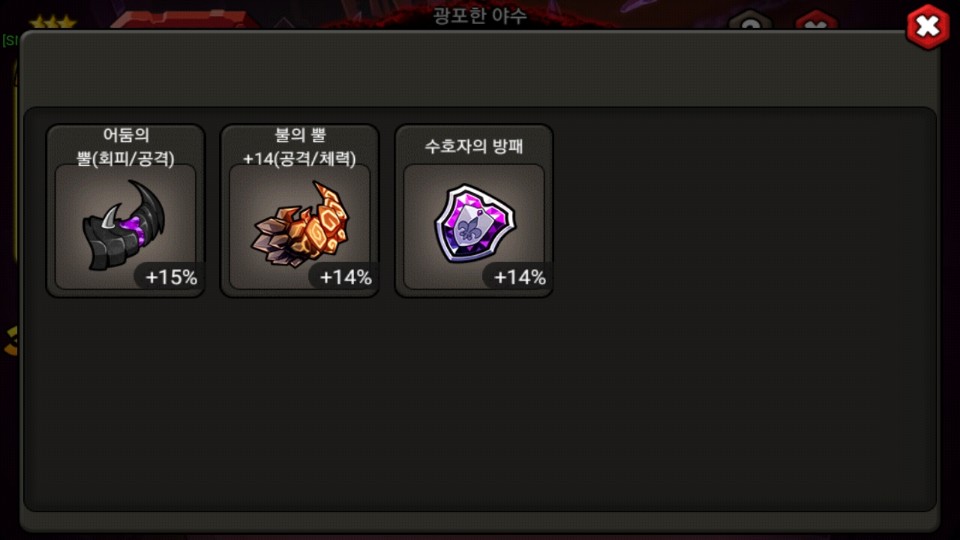Viewport: 960px width, 540px height.
Task: Click the +15% badge on dark horn
Action: coord(171,277)
